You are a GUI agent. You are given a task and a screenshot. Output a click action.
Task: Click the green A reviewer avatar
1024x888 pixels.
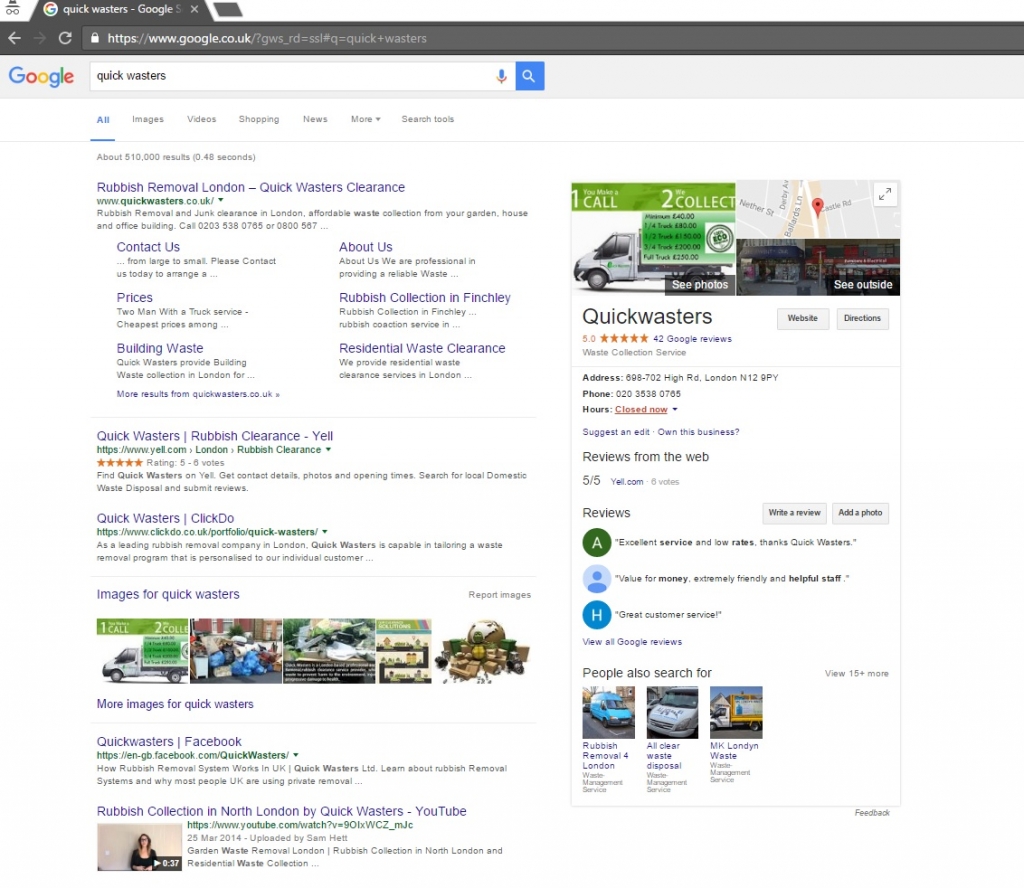coord(596,543)
